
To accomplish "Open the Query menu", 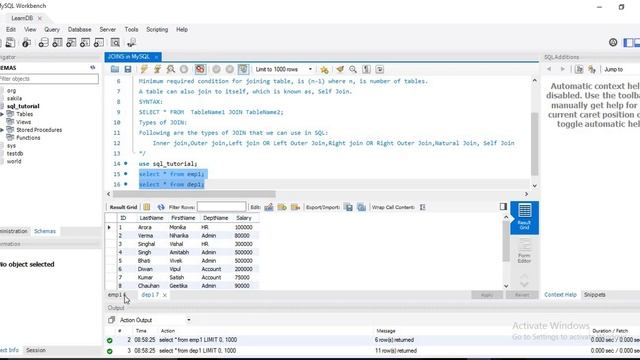I will [52, 29].
